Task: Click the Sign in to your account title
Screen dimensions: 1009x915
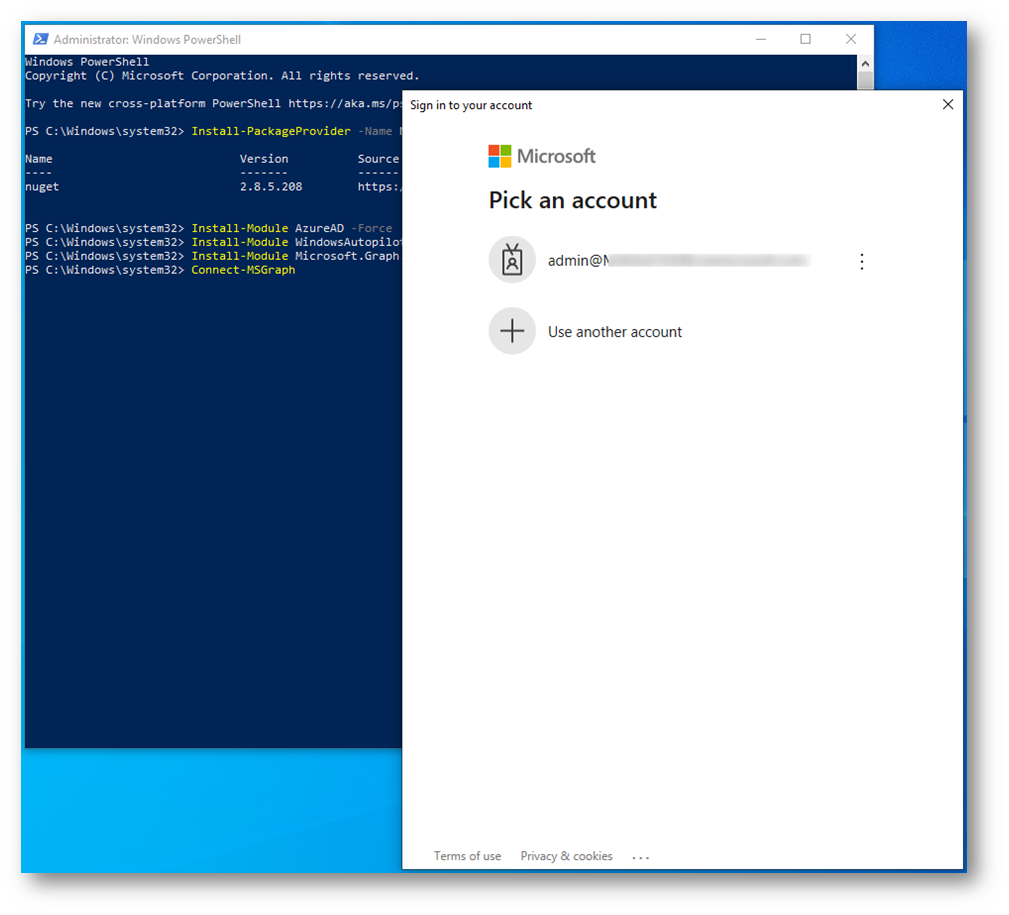Action: click(471, 105)
